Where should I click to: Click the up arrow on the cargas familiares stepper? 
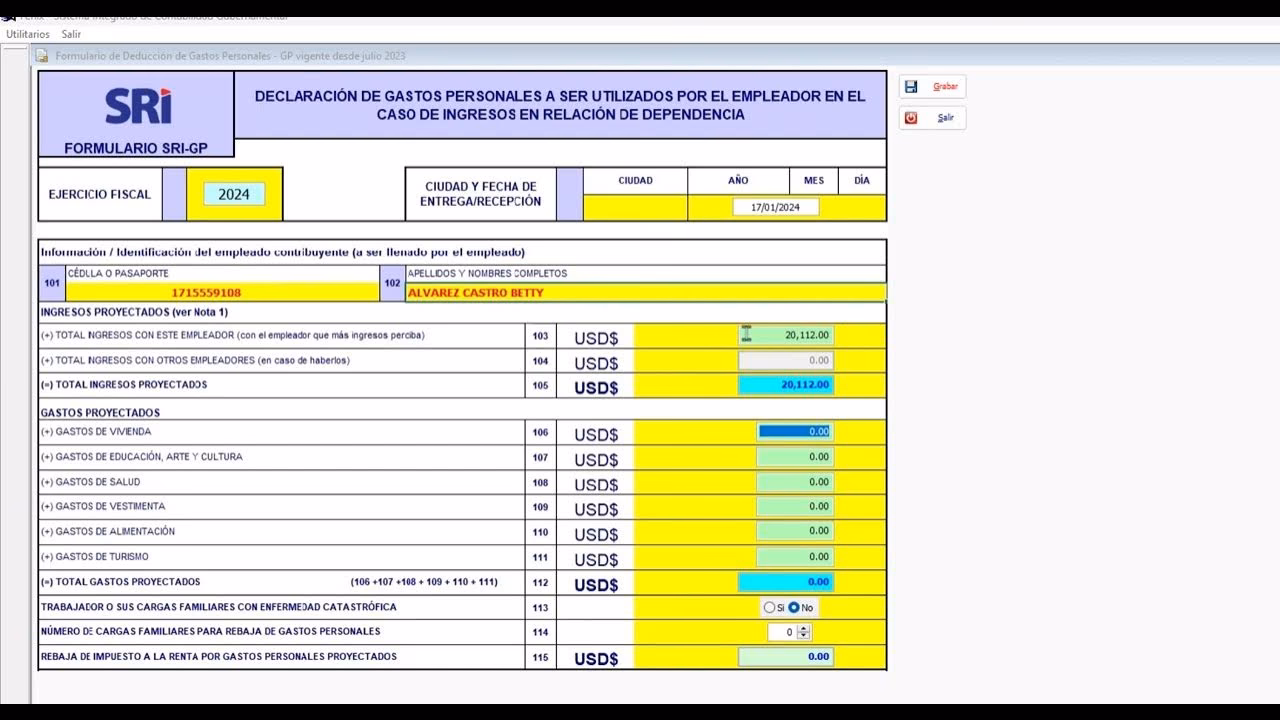tap(804, 628)
